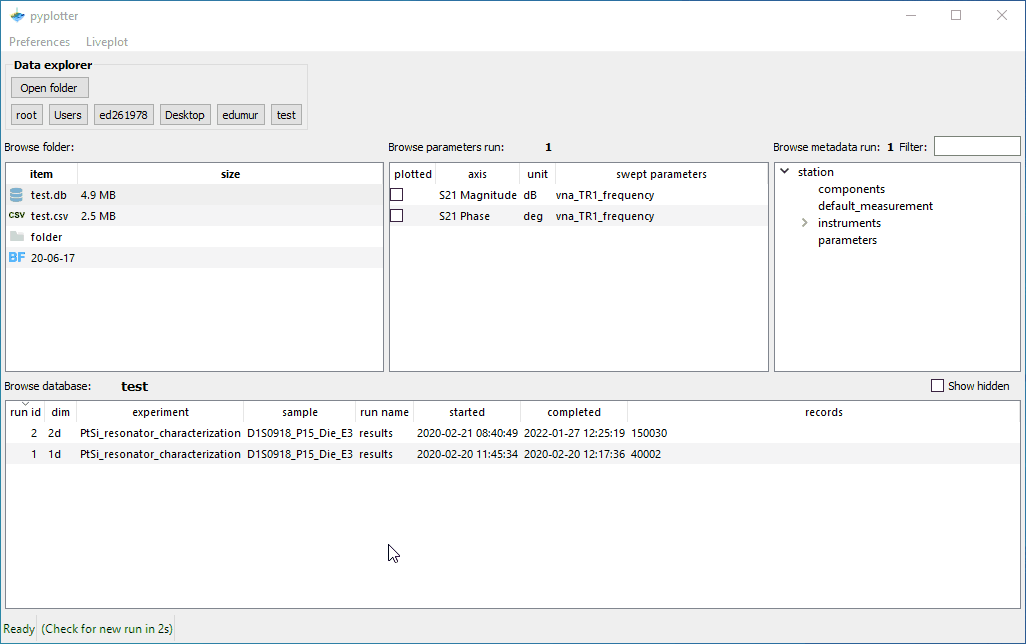Click vna_TR1_frequency in the S21 Phase row
Screen dimensions: 1026x644
click(x=605, y=216)
